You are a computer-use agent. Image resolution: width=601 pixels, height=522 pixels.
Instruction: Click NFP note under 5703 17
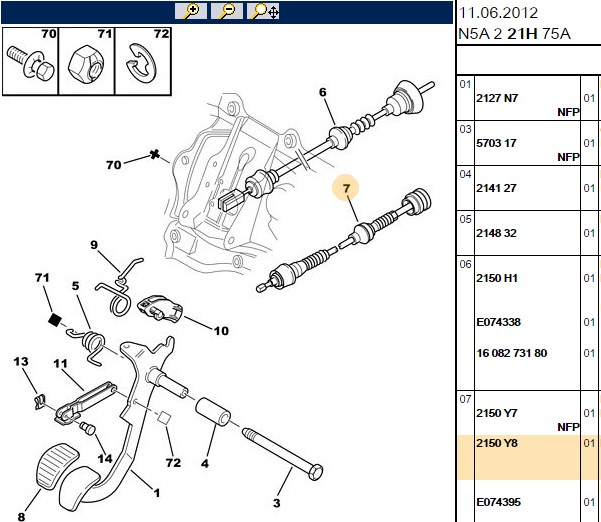point(568,157)
